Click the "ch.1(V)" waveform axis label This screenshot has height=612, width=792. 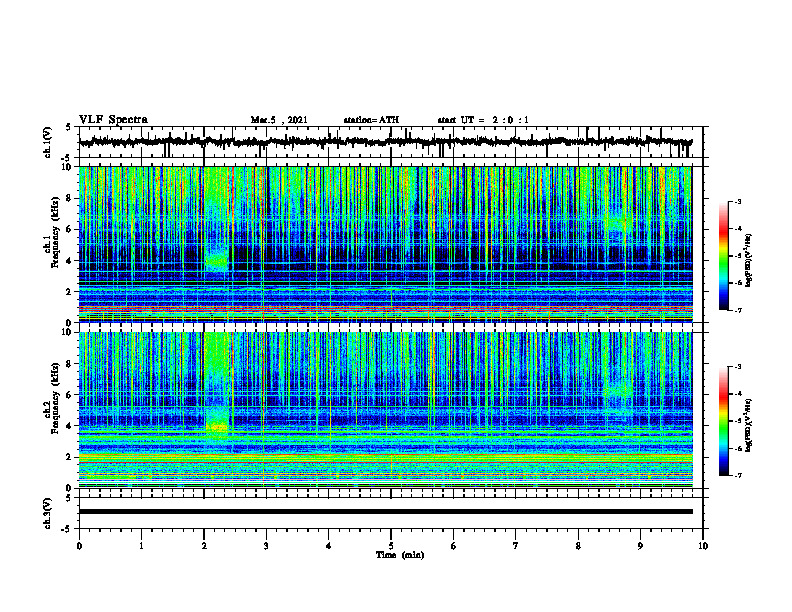click(47, 142)
